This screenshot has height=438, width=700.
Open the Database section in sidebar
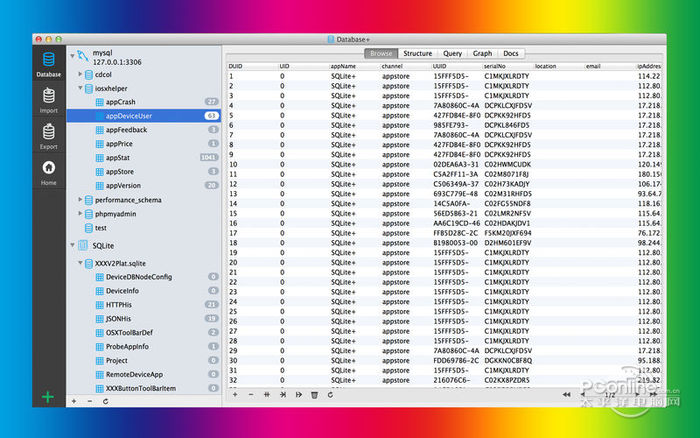[x=48, y=63]
